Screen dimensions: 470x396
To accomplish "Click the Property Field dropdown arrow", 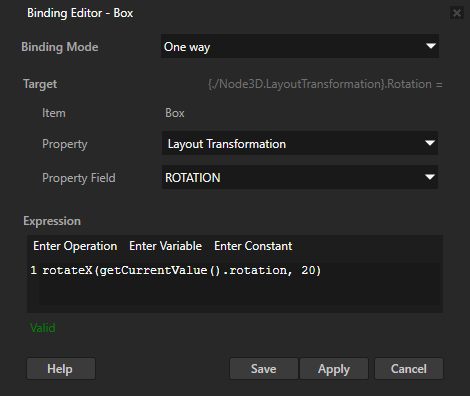I will pos(430,177).
